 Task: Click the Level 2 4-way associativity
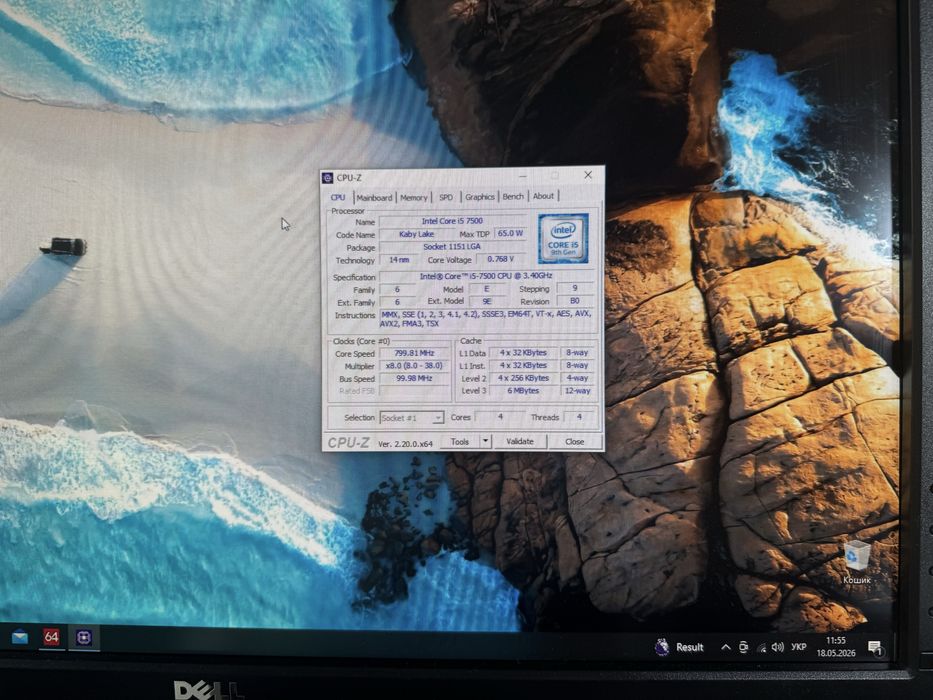[x=577, y=378]
